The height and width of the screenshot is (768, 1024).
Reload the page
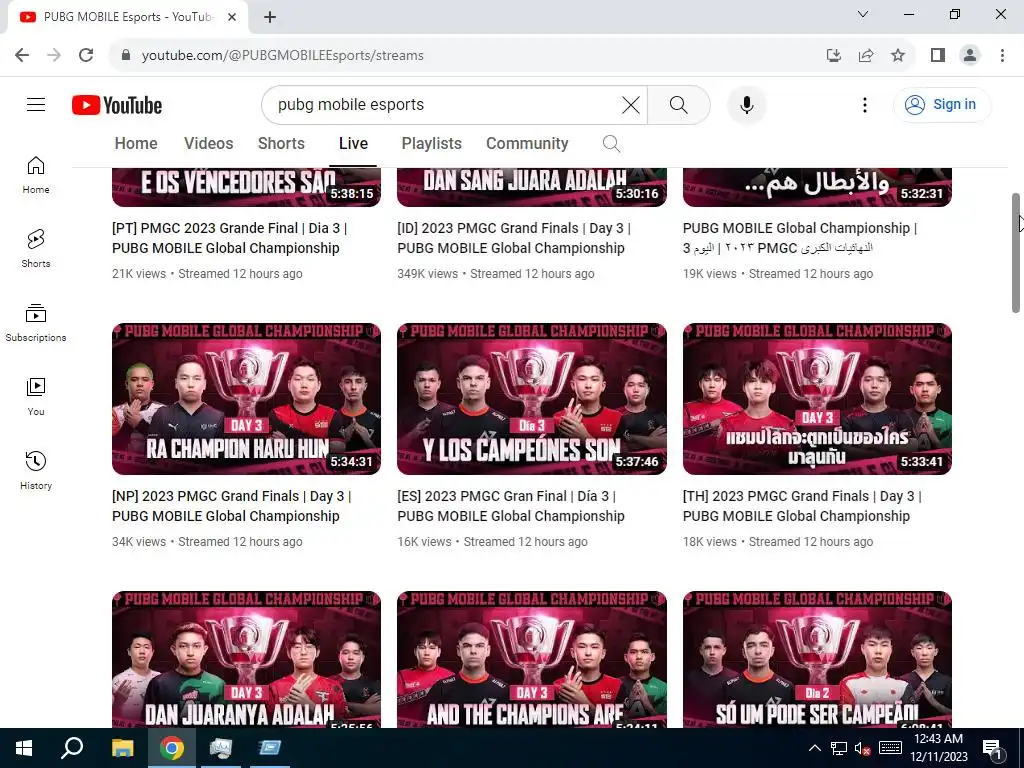coord(86,55)
